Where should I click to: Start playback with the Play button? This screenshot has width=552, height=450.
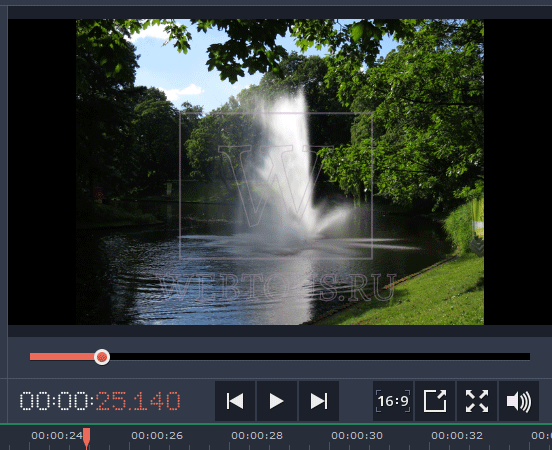[x=277, y=401]
